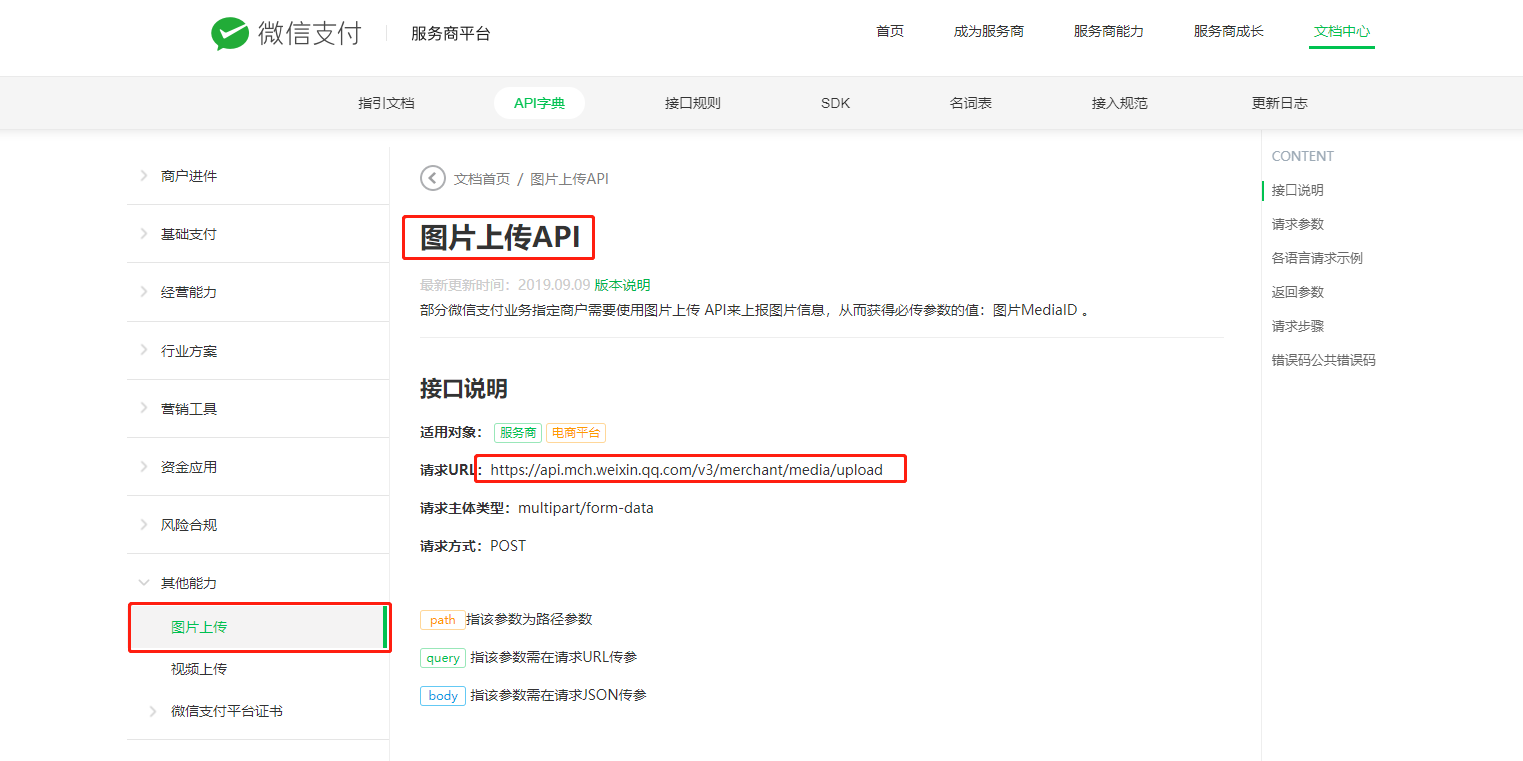Jump to 请求步骤 in CONTENT
Image resolution: width=1523 pixels, height=761 pixels.
1298,326
